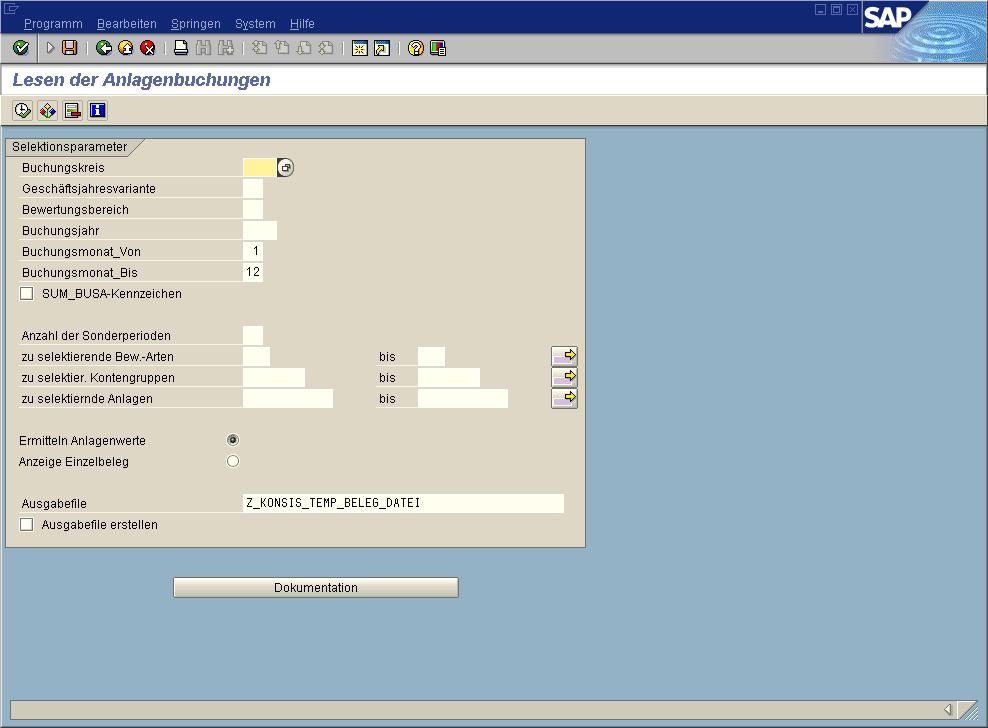The height and width of the screenshot is (728, 988).
Task: Click the Ausgabefile label
Action: (54, 504)
